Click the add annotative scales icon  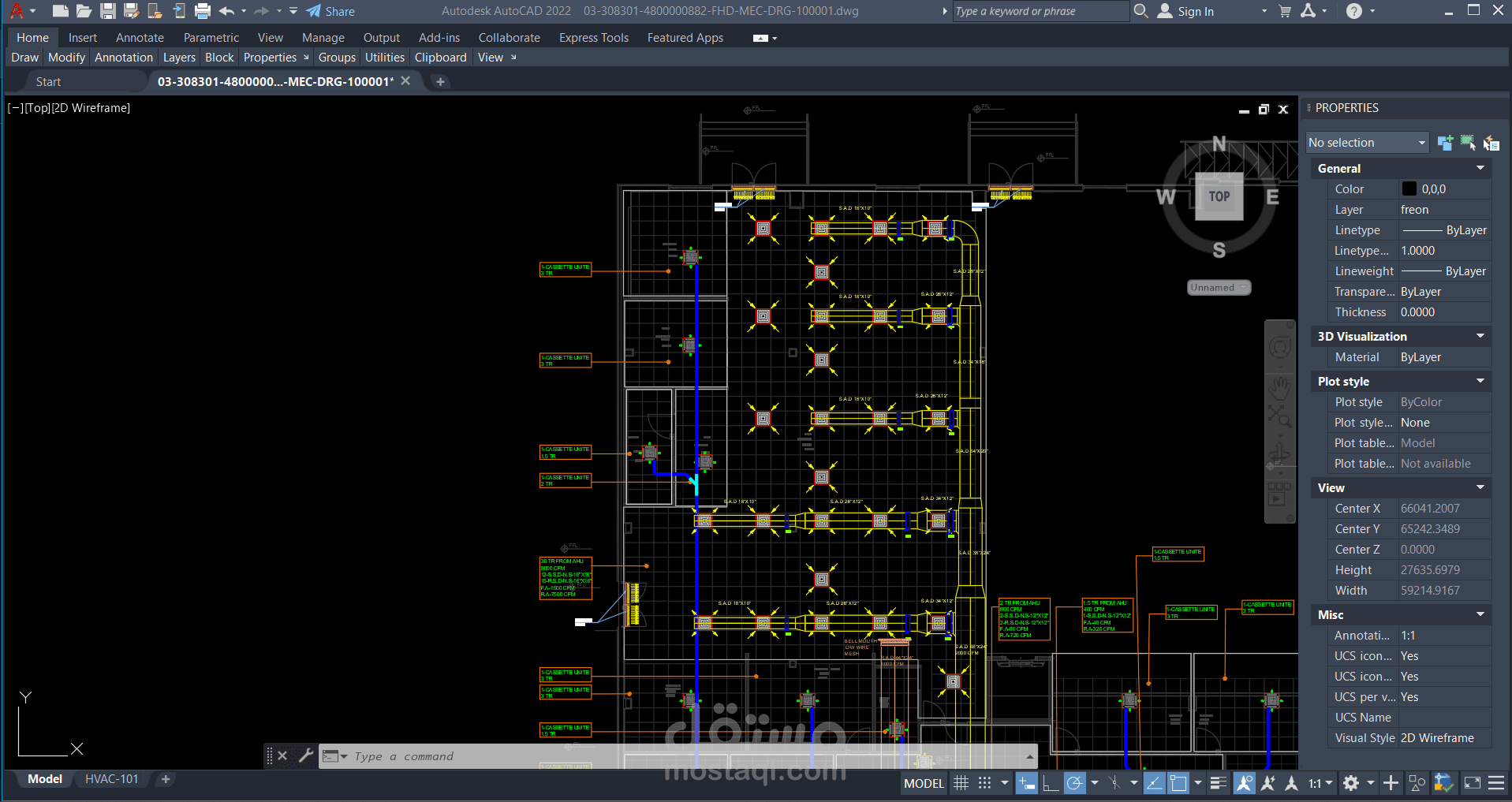[1268, 783]
